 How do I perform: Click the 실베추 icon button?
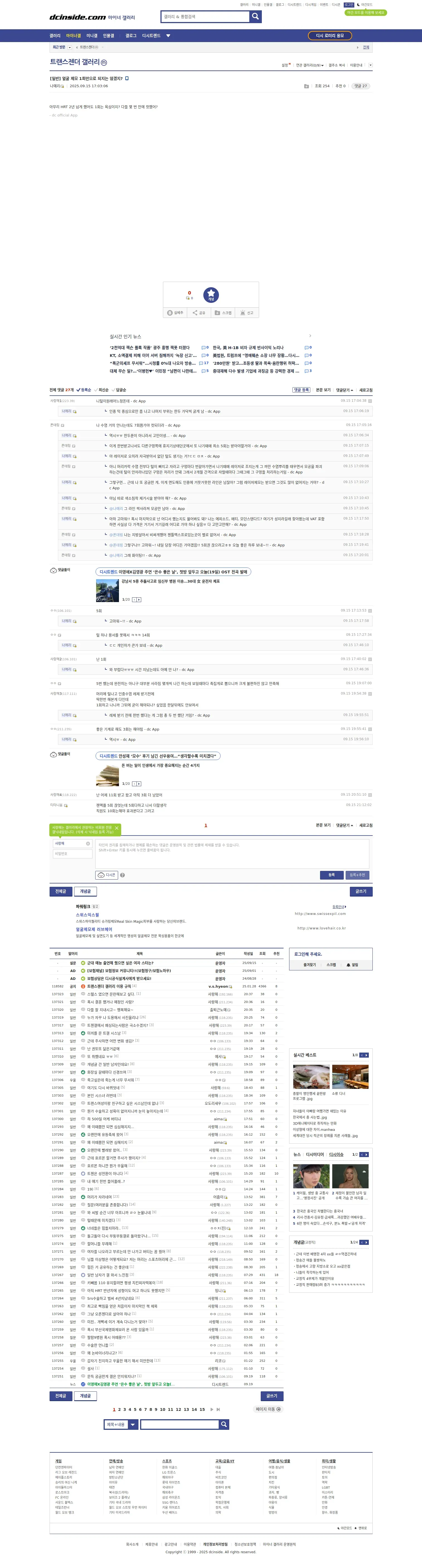pyautogui.click(x=175, y=313)
